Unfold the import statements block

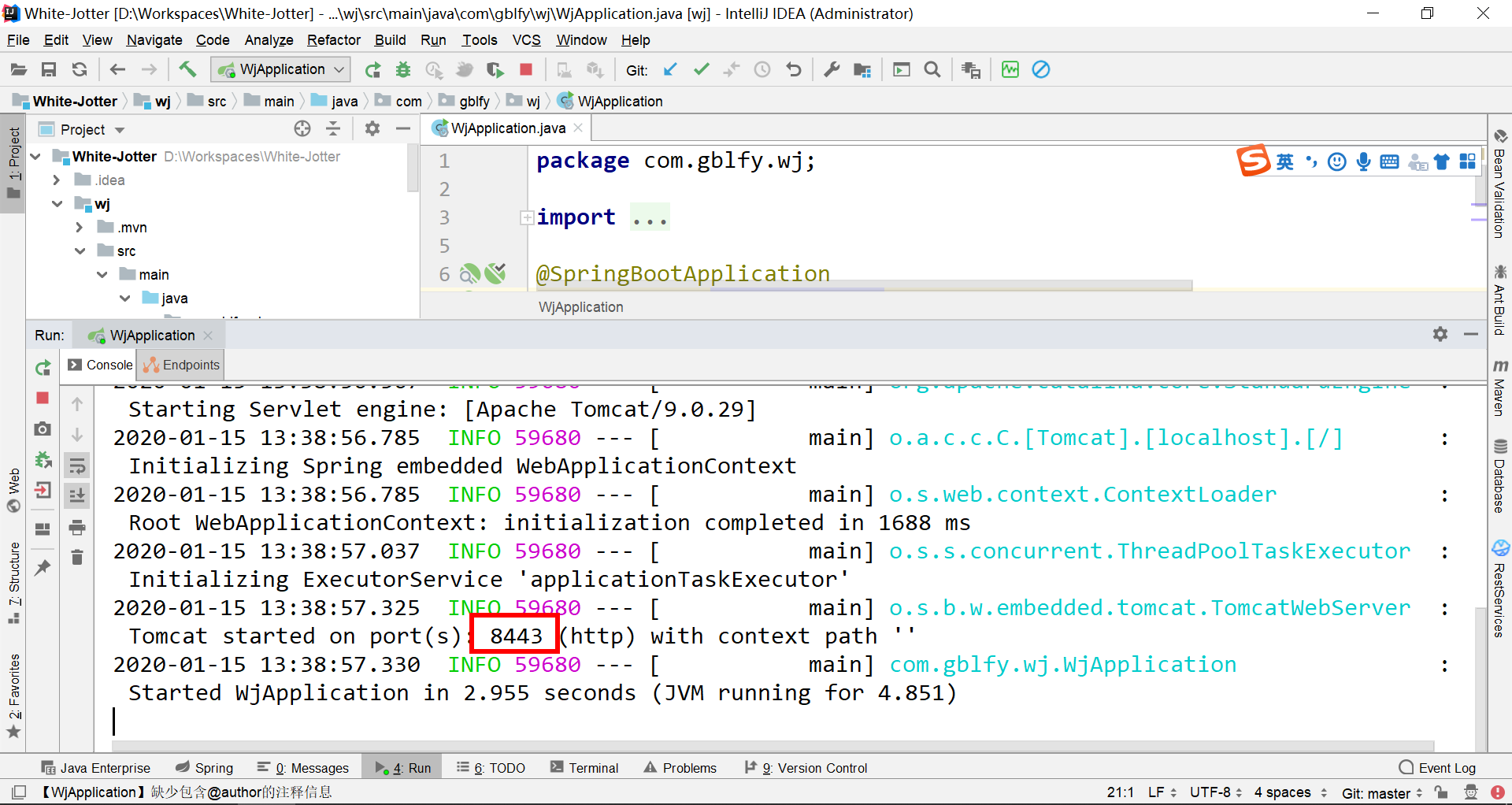point(527,218)
